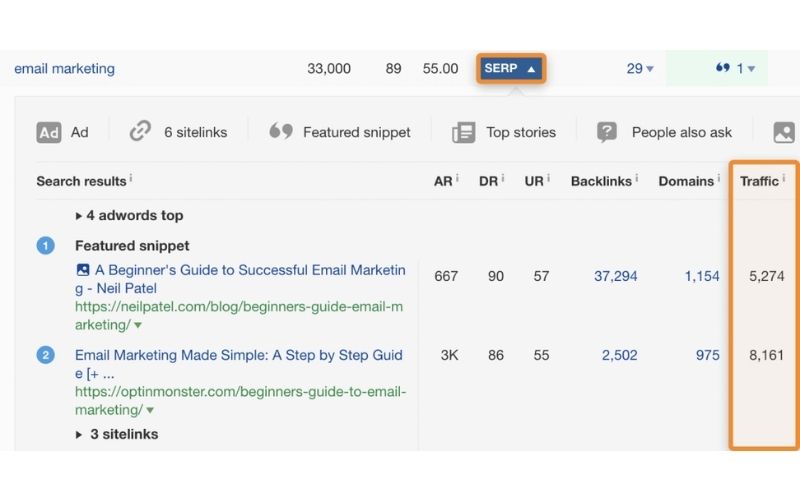Click the Featured snippet quote icon
This screenshot has width=800, height=500.
pyautogui.click(x=281, y=131)
